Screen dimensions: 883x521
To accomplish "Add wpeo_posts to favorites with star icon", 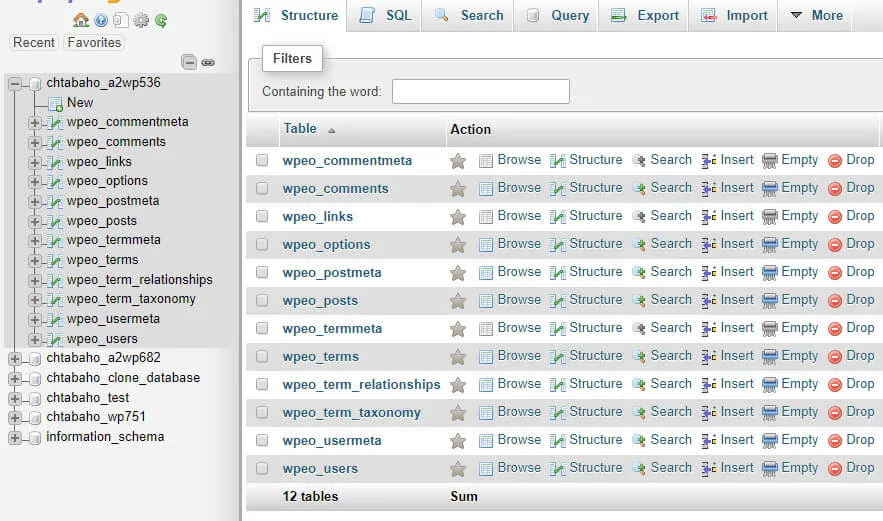I will (458, 301).
